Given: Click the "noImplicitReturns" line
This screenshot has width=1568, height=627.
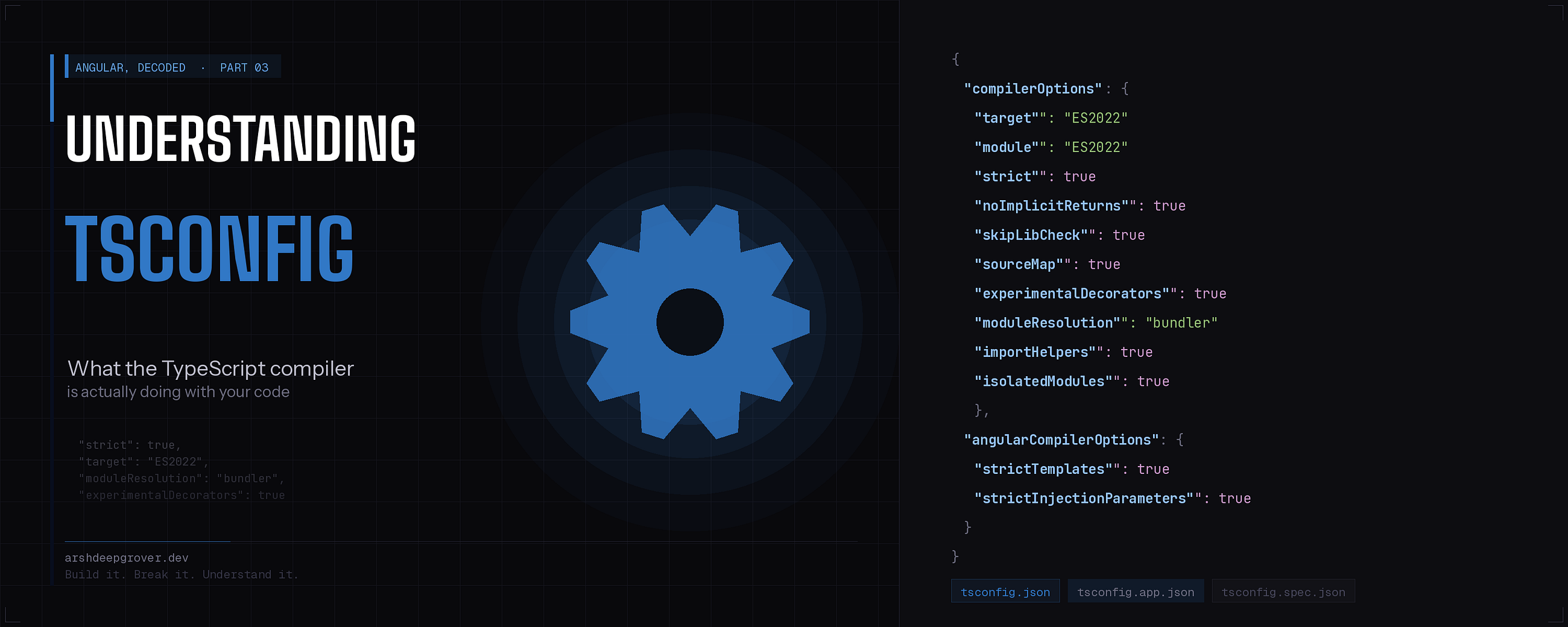Looking at the screenshot, I should click(1080, 206).
